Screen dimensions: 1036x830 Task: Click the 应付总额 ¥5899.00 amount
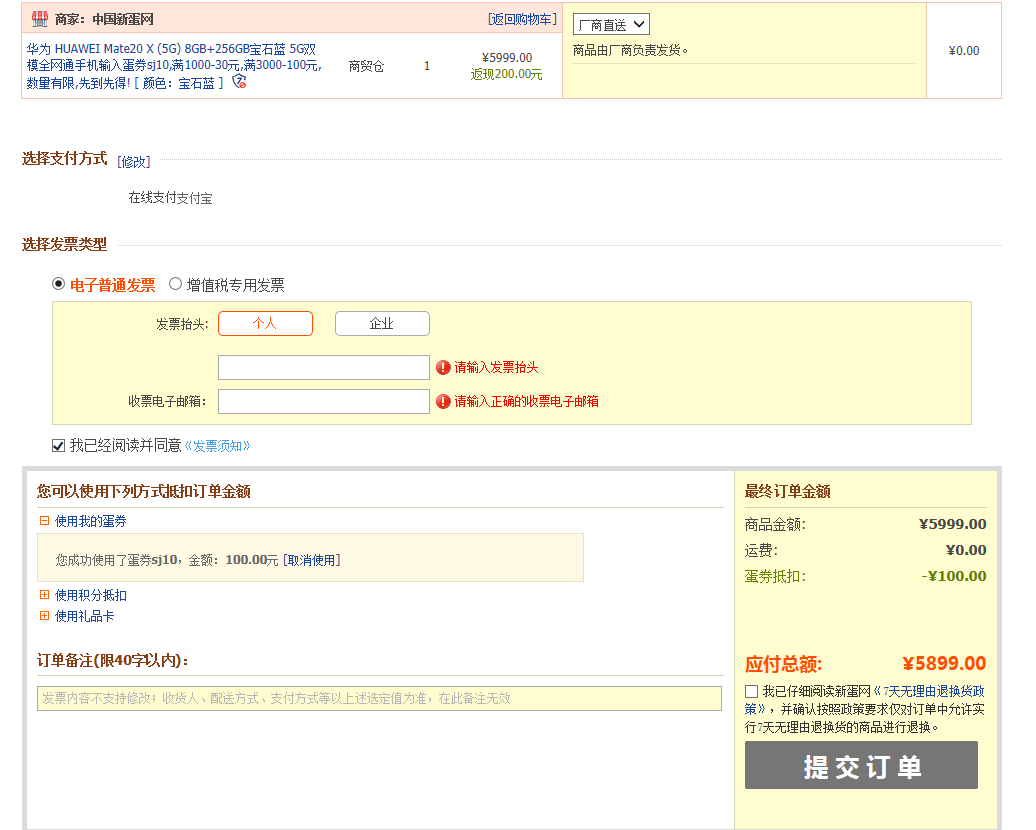pos(944,663)
